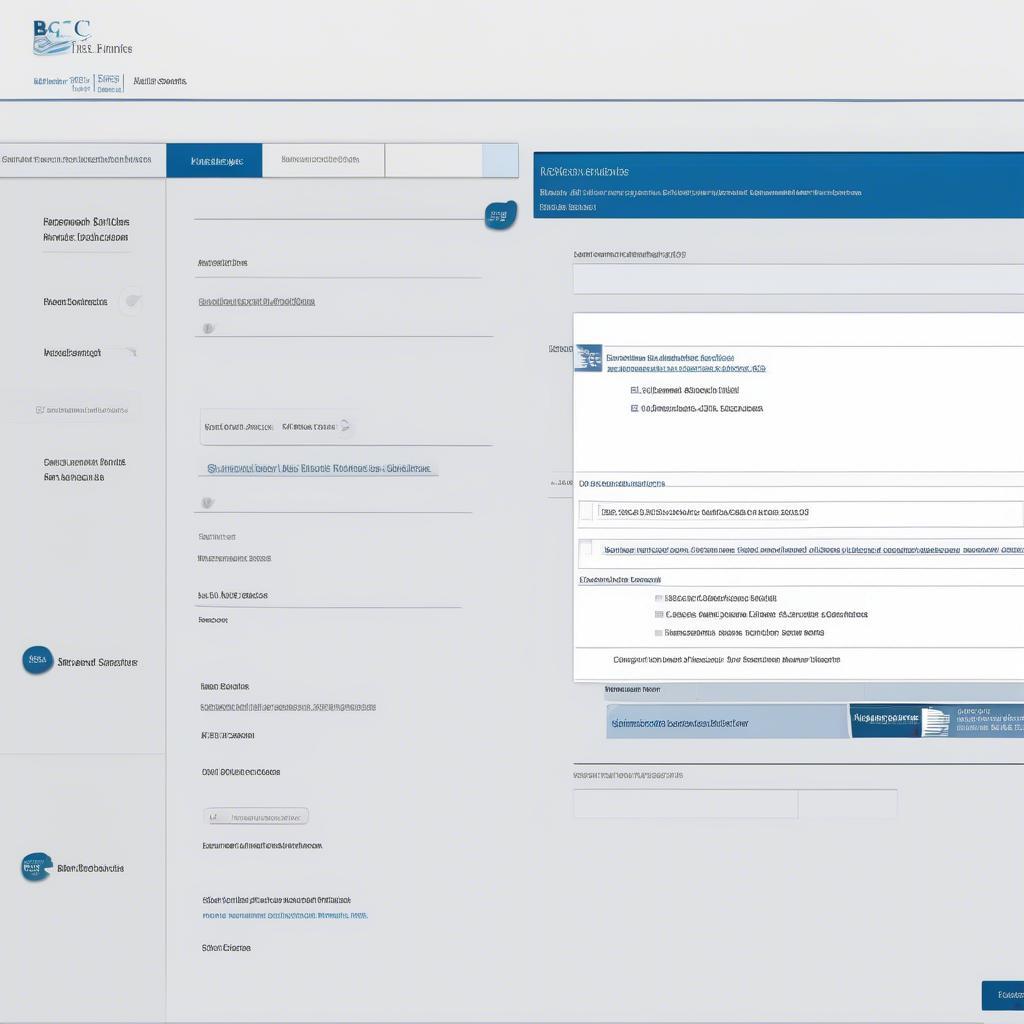Click the document icon in the bottom blue bar
Screen dimensions: 1024x1024
pos(935,722)
